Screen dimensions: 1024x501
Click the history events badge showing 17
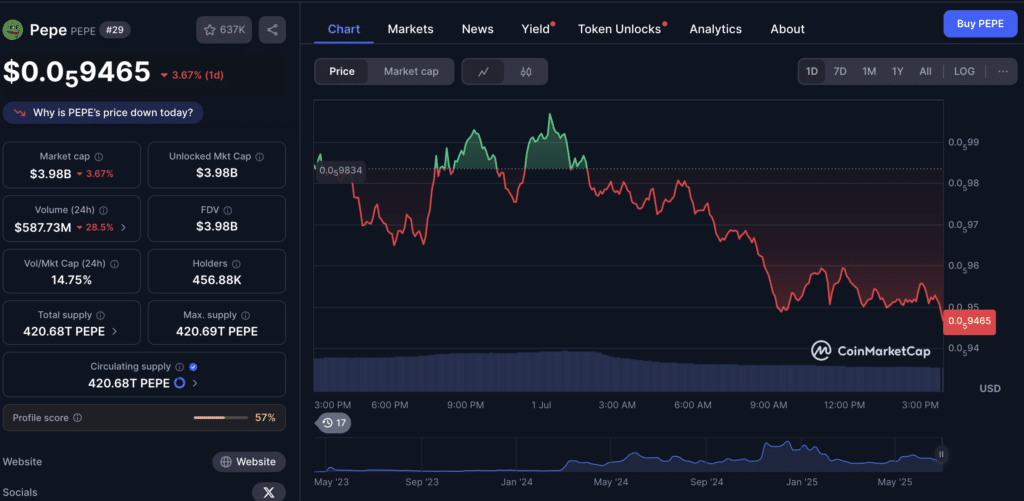point(334,423)
